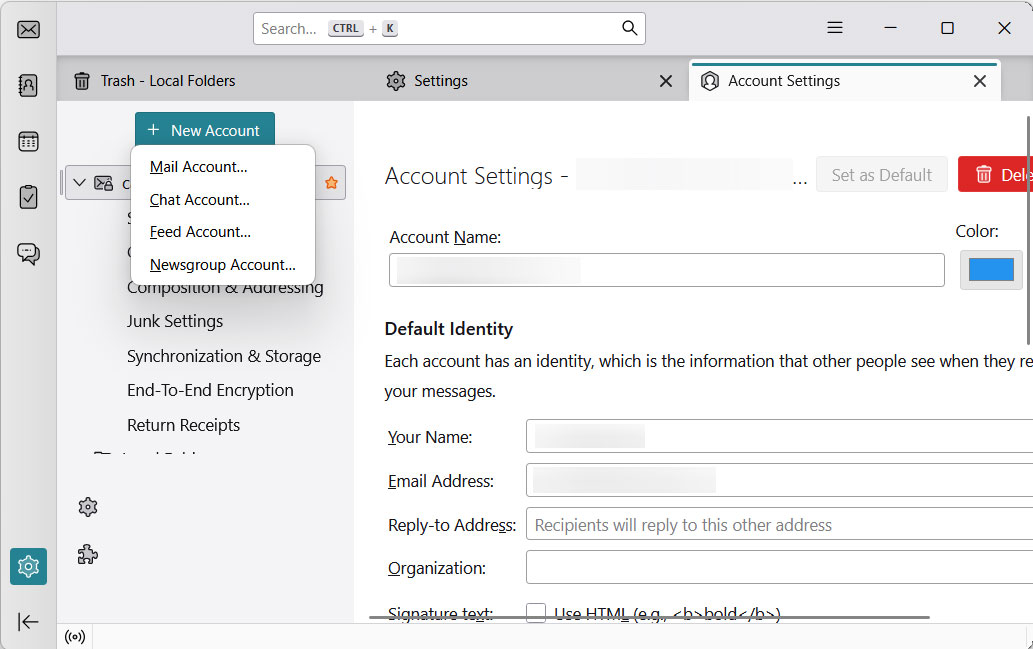Click the horizontal scrollbar at bottom
The height and width of the screenshot is (649, 1033).
click(649, 617)
